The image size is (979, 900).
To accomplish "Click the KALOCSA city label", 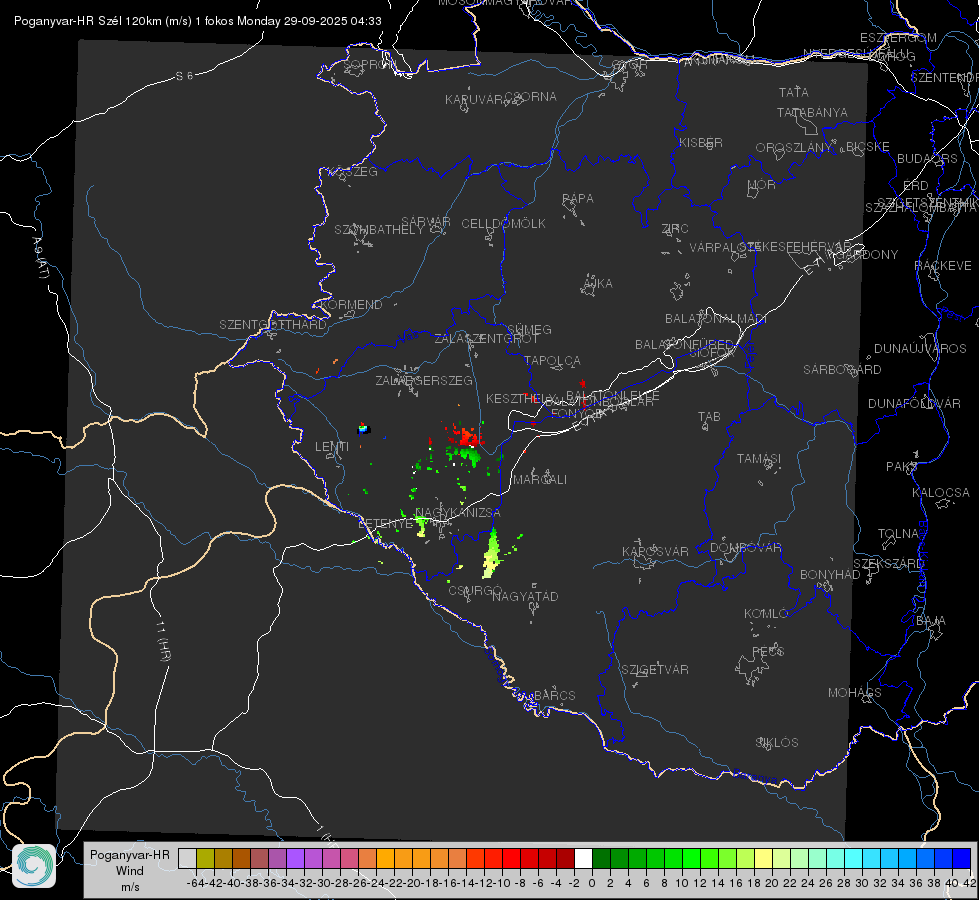I will point(941,493).
